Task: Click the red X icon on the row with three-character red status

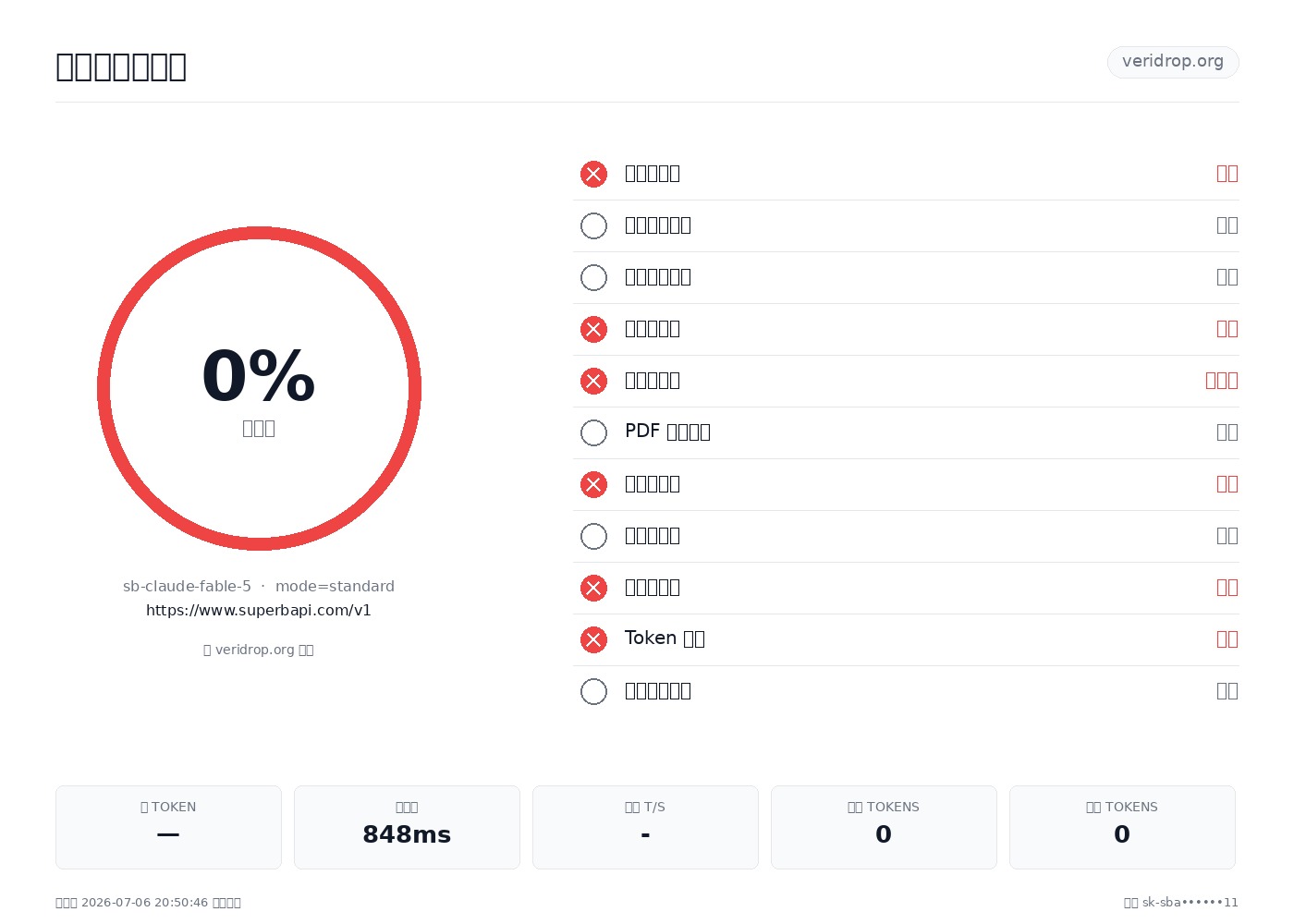Action: 593,381
